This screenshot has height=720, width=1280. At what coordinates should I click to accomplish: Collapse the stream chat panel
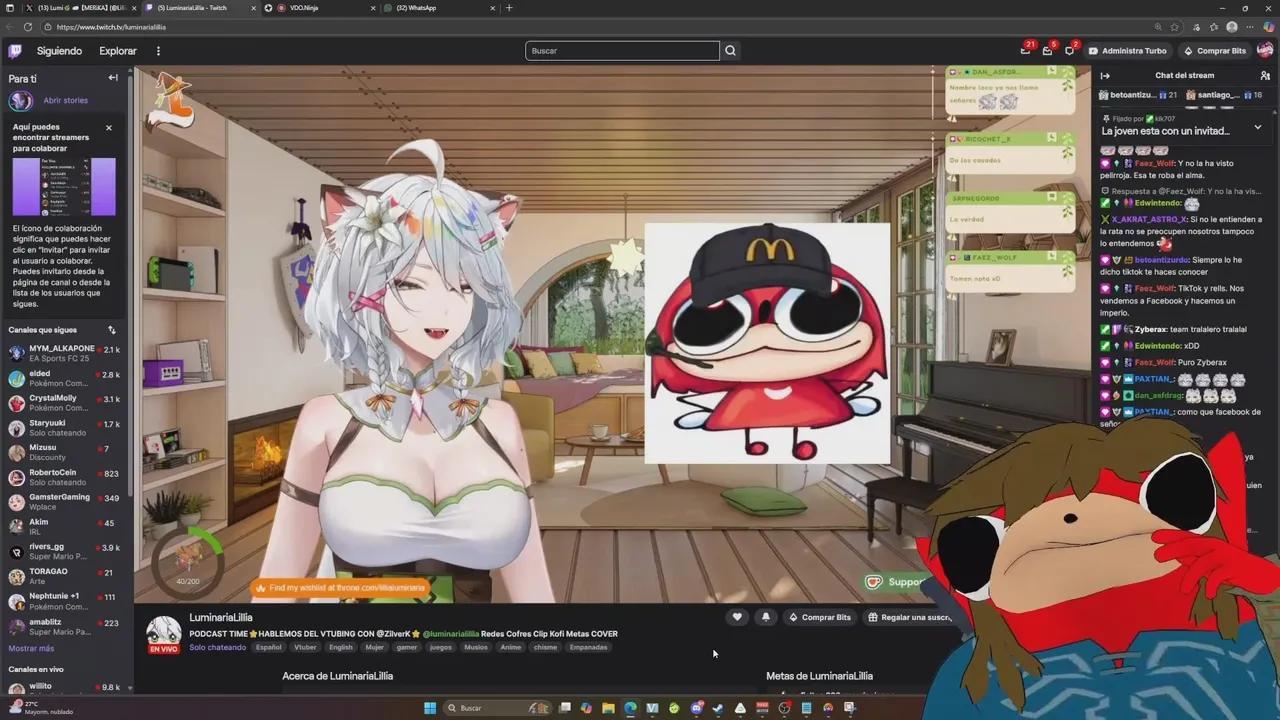(x=1105, y=75)
